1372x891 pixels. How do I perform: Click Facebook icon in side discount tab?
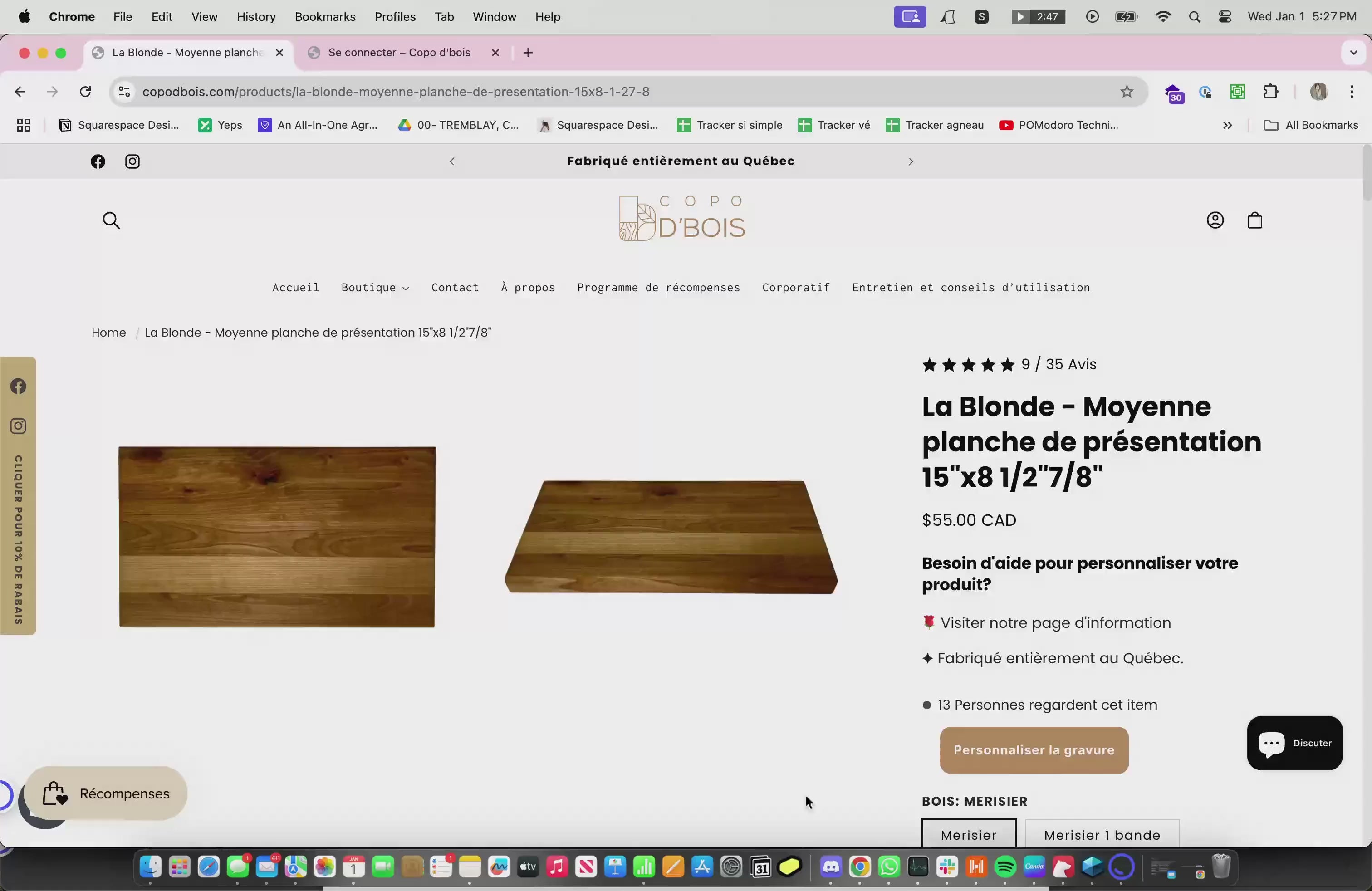point(19,386)
